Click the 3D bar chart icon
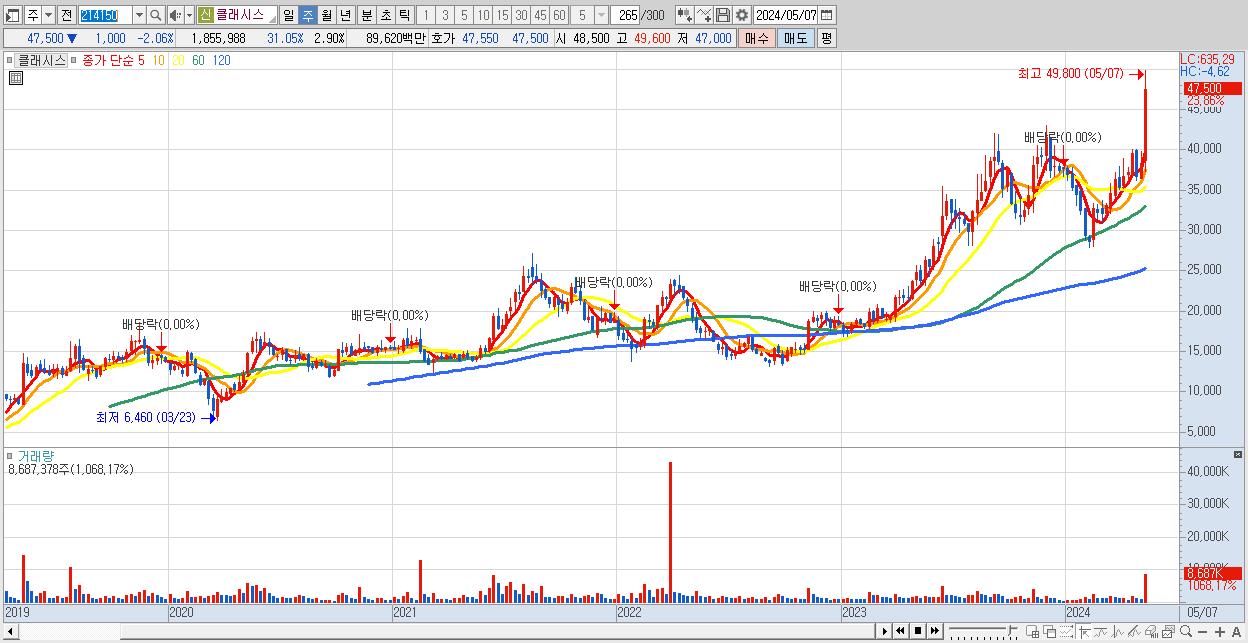Screen dimensions: 1248x643 pyautogui.click(x=1151, y=632)
